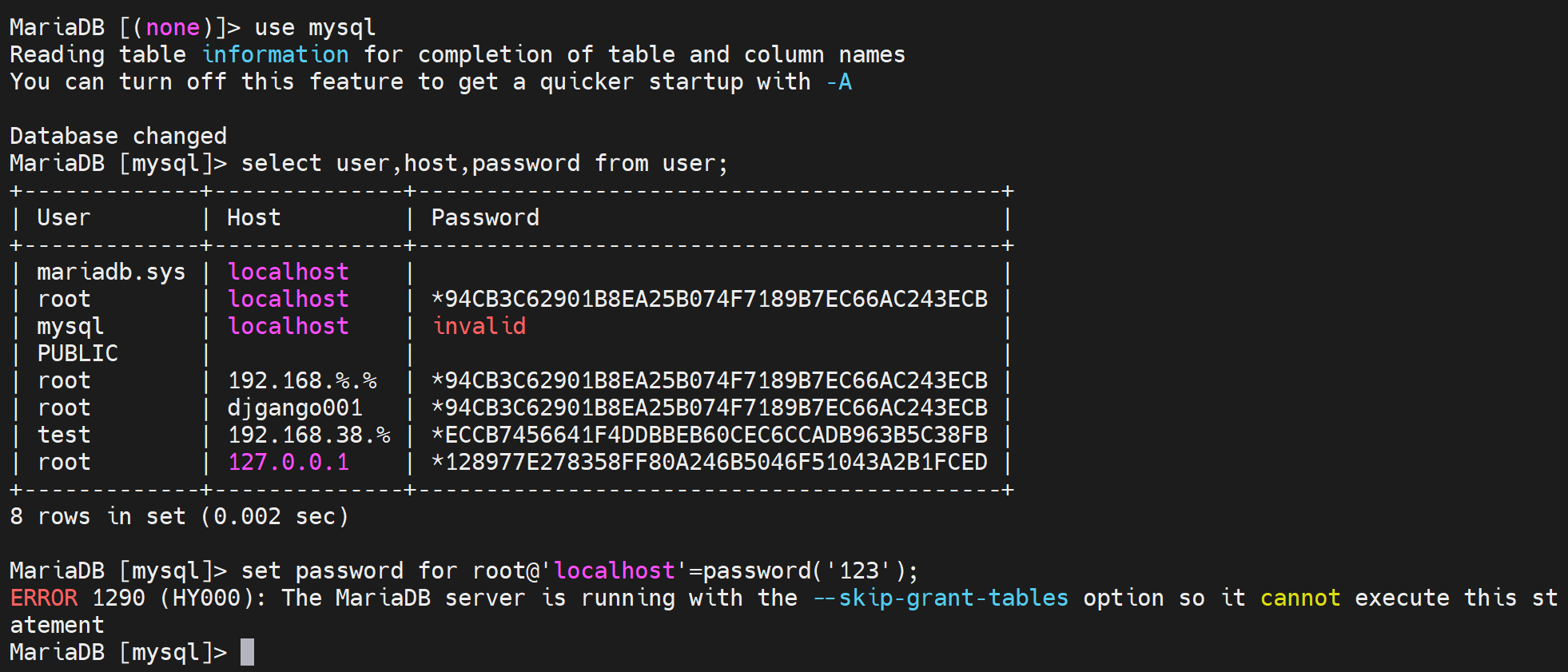
Task: Click the terminal cursor at the last prompt
Action: pos(247,652)
